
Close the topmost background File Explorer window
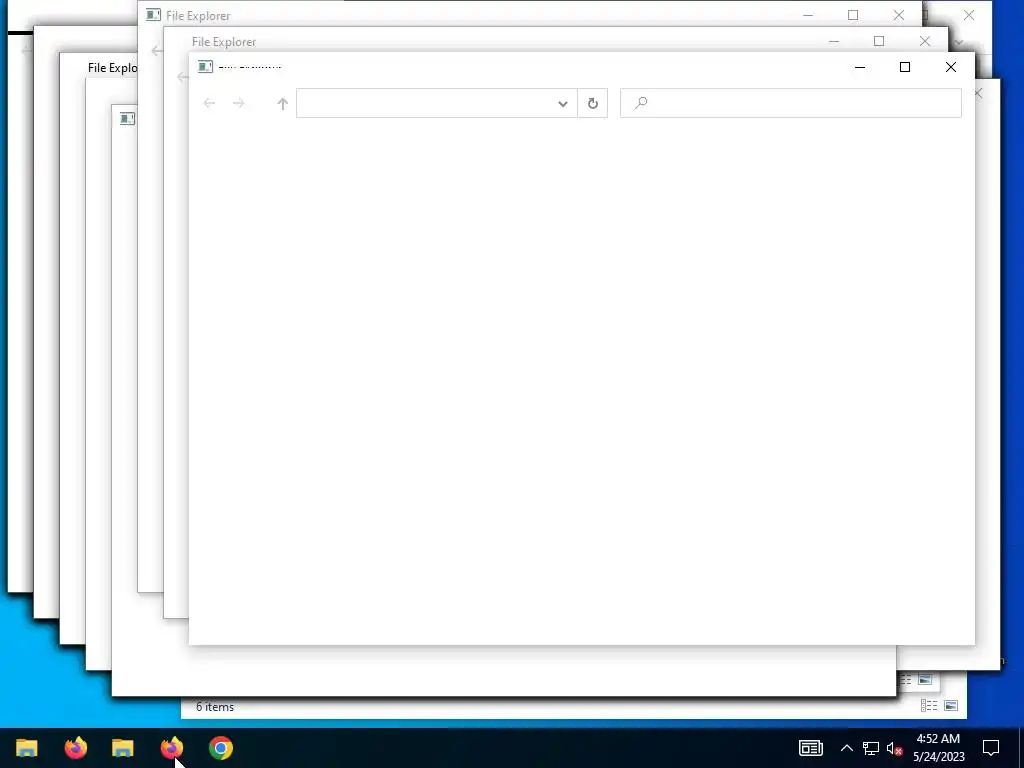[x=899, y=15]
